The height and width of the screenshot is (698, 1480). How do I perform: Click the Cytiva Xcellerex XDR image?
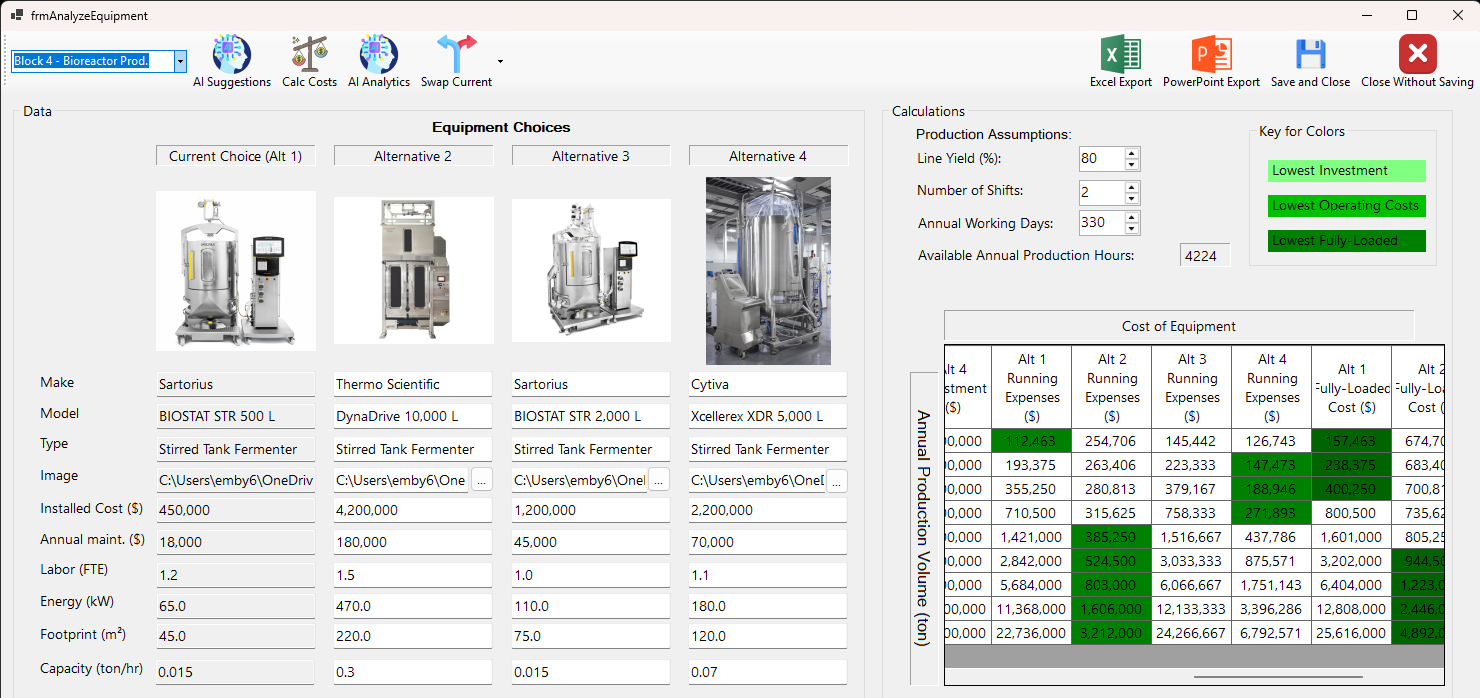pos(768,271)
